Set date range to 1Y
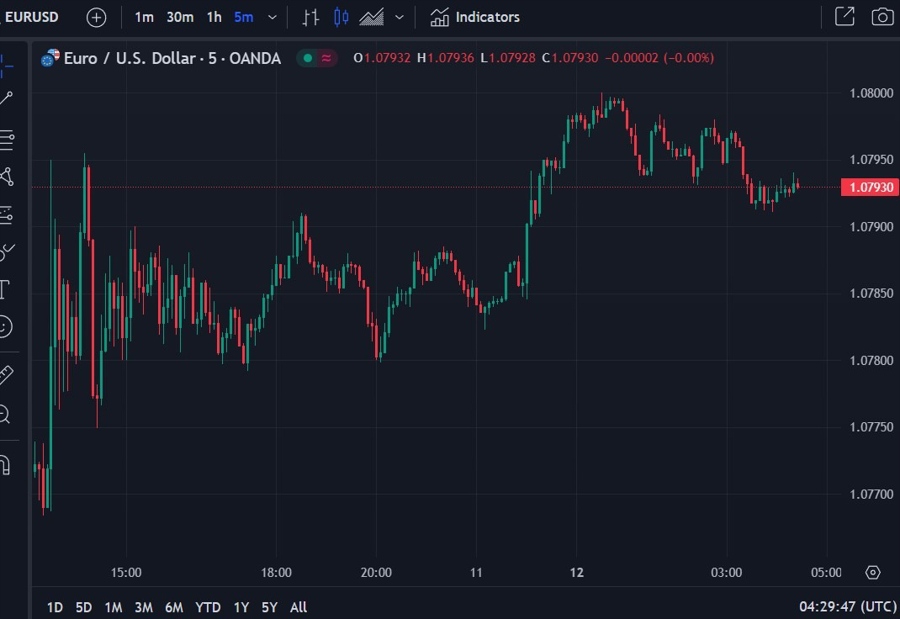900x619 pixels. coord(241,607)
